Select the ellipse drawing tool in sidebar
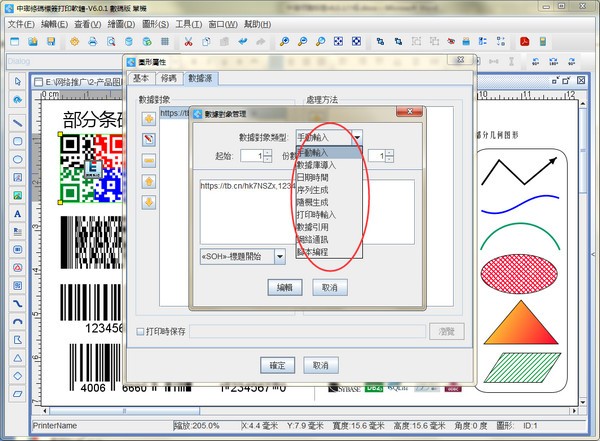Screen dimensions: 600x441 (x=18, y=159)
